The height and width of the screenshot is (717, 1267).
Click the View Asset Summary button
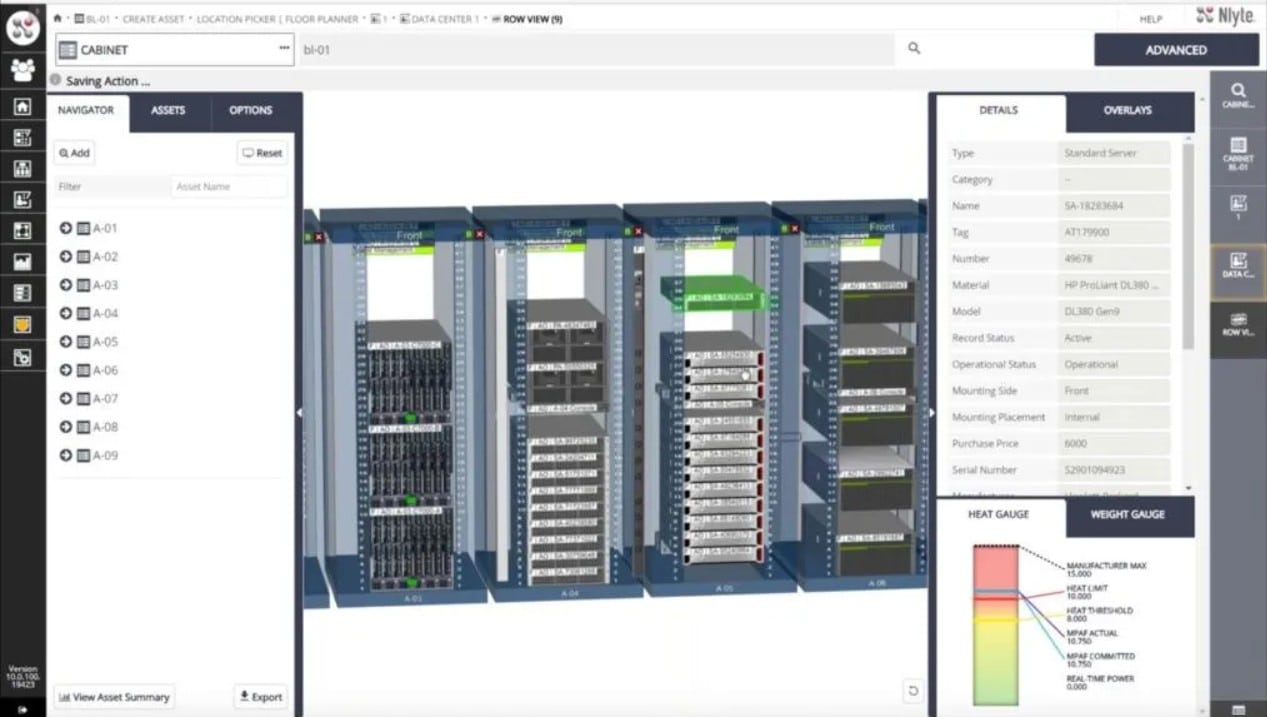click(x=113, y=696)
